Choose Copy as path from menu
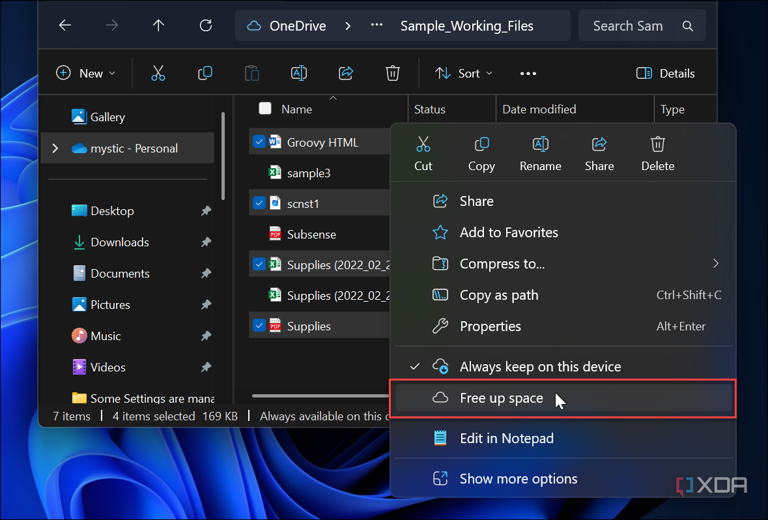The image size is (768, 520). tap(498, 295)
